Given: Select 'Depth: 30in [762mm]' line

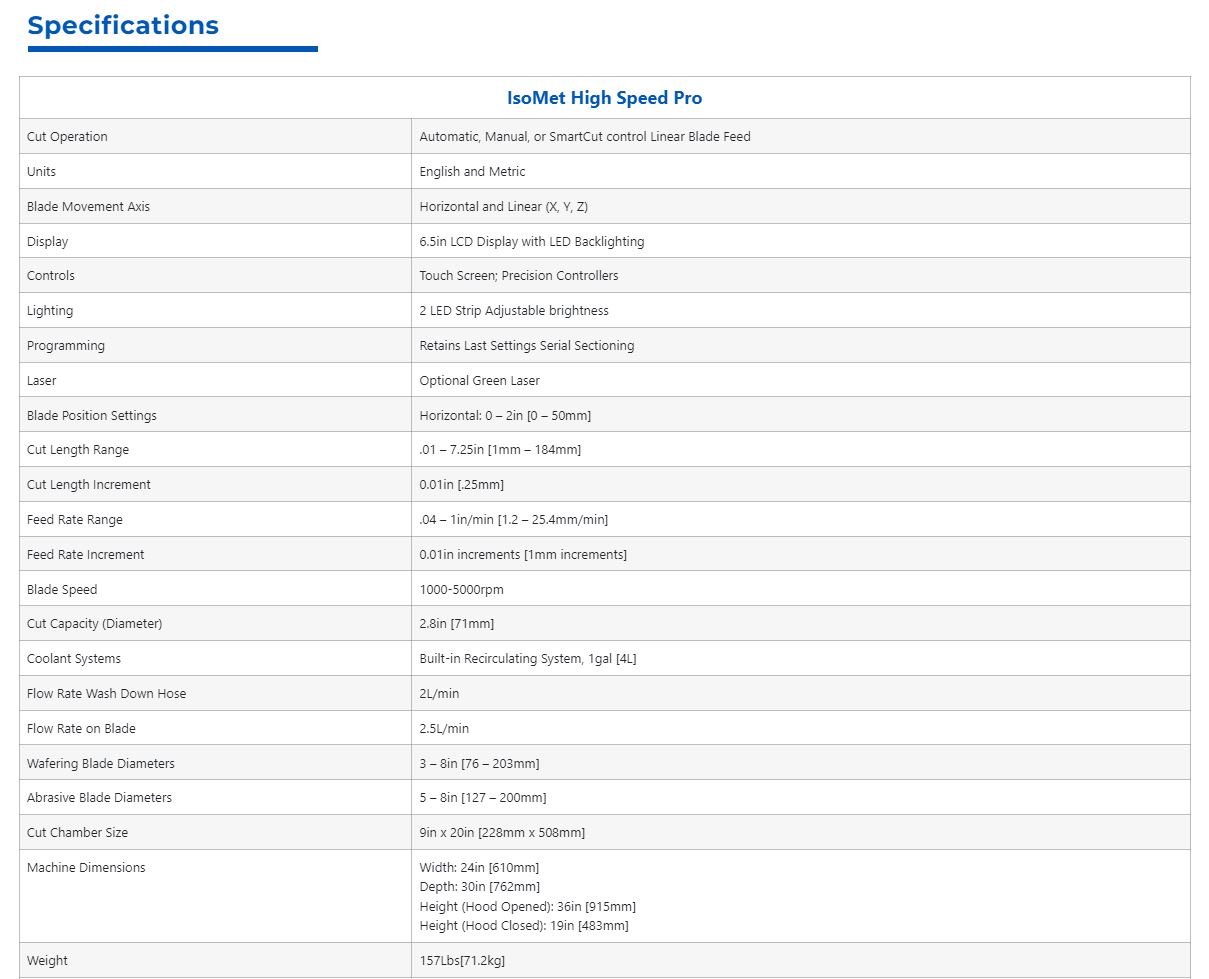Looking at the screenshot, I should point(480,887).
